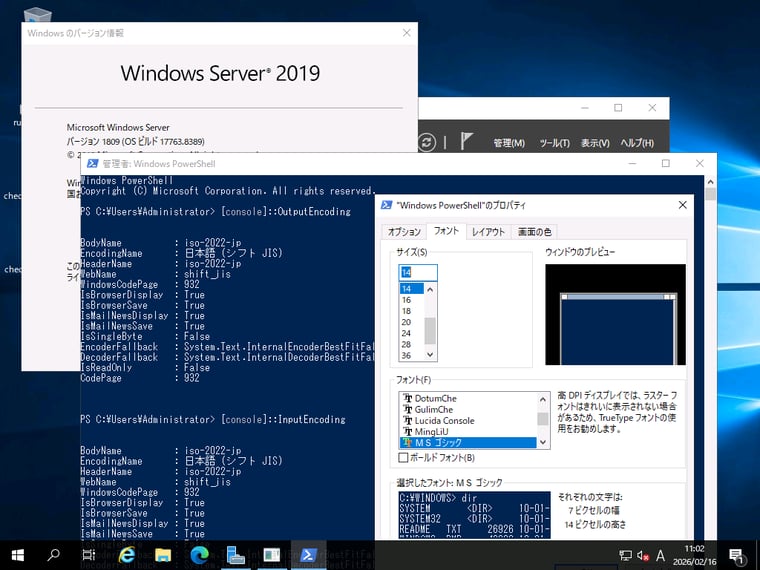Show the clock and calendar flyout
The width and height of the screenshot is (760, 570).
click(694, 555)
